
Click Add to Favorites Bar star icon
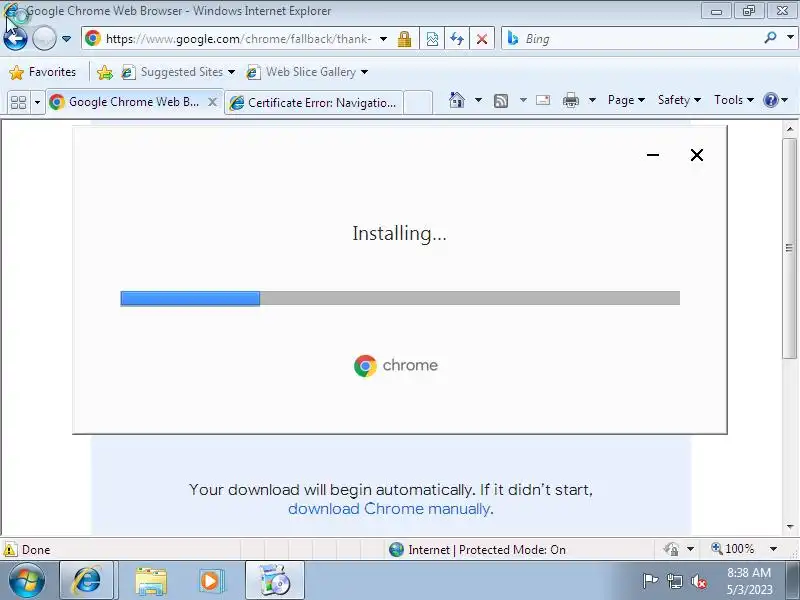tap(105, 72)
